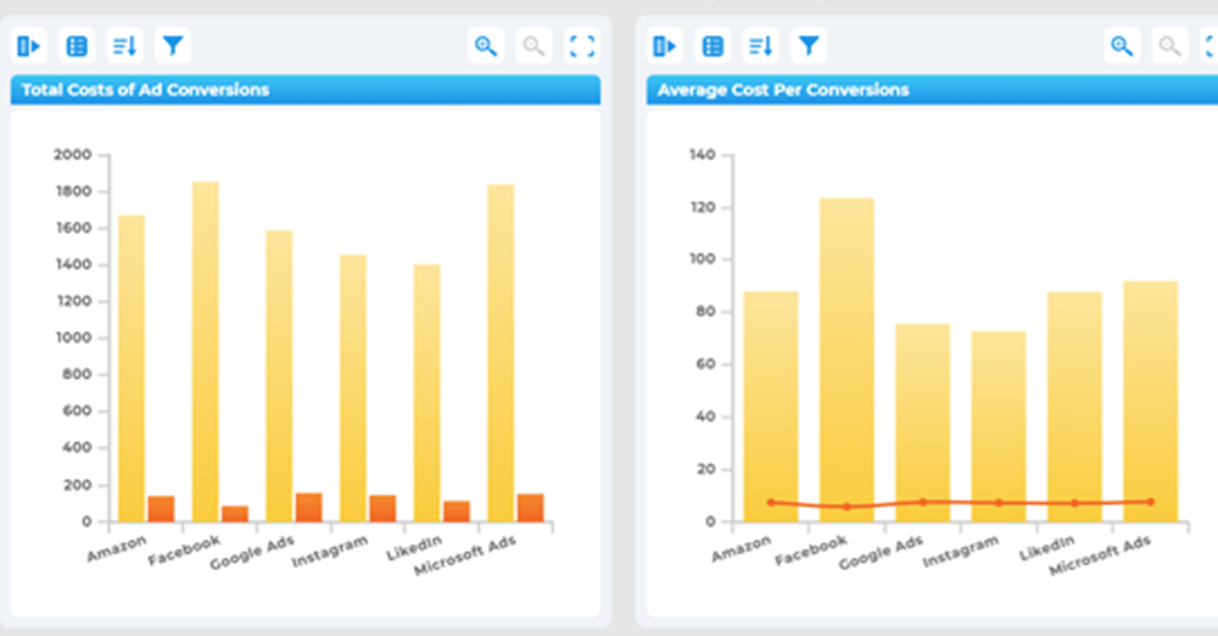1218x636 pixels.
Task: Zoom in on Total Costs chart
Action: point(486,45)
